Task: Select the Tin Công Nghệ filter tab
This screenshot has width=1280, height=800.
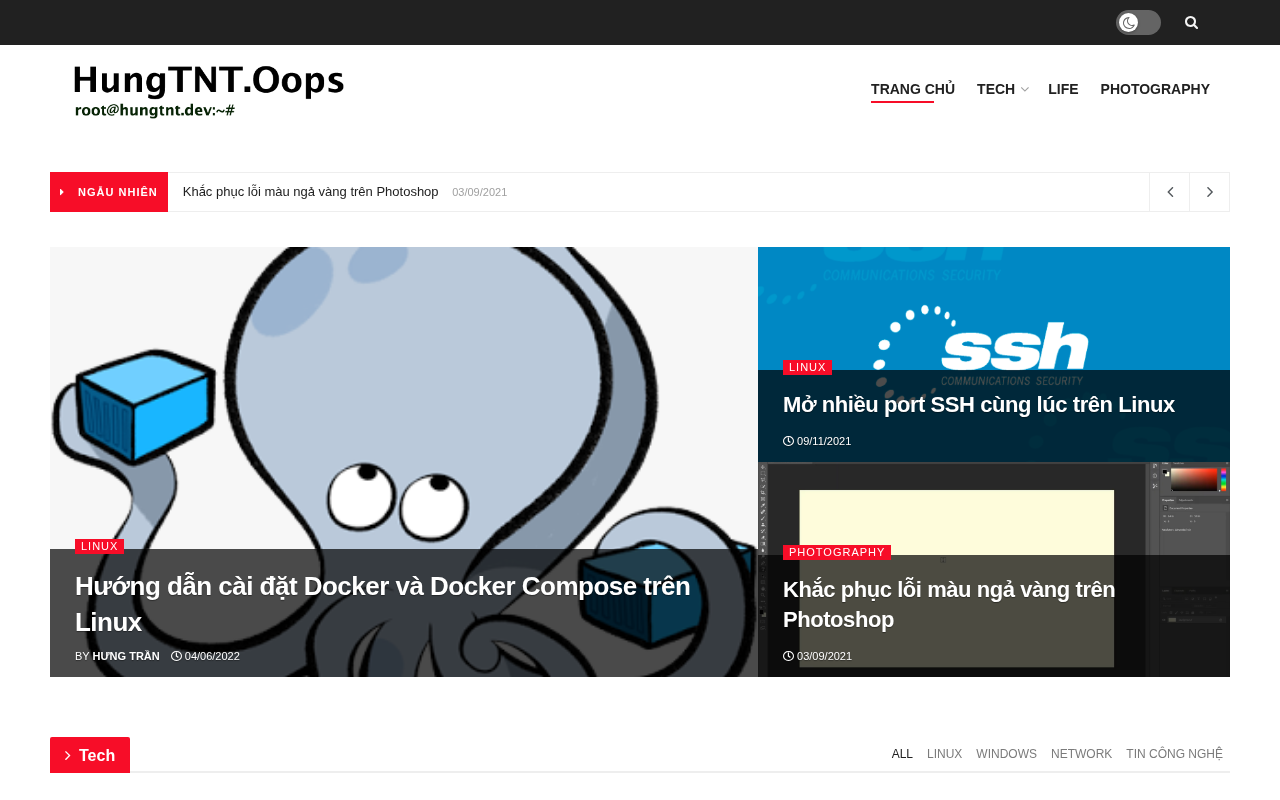Action: click(1174, 754)
